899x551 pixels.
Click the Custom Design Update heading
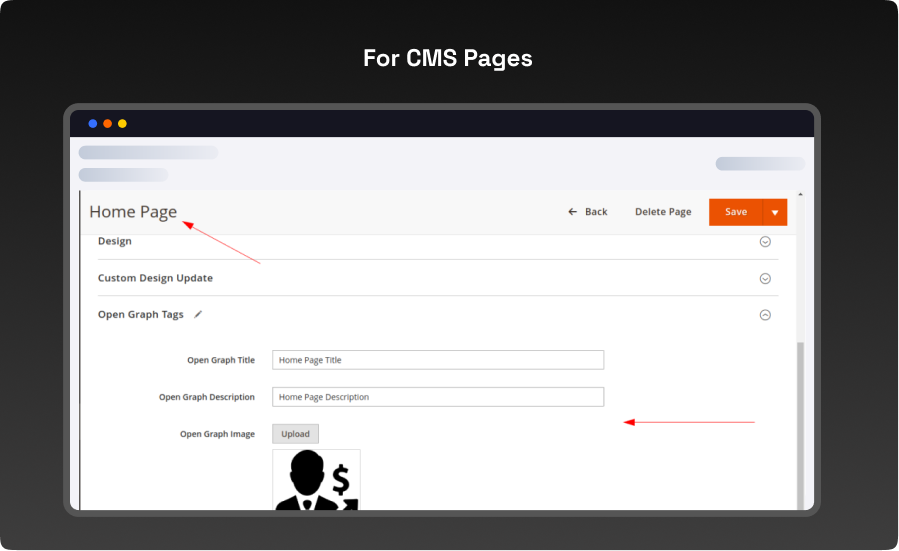click(x=155, y=278)
